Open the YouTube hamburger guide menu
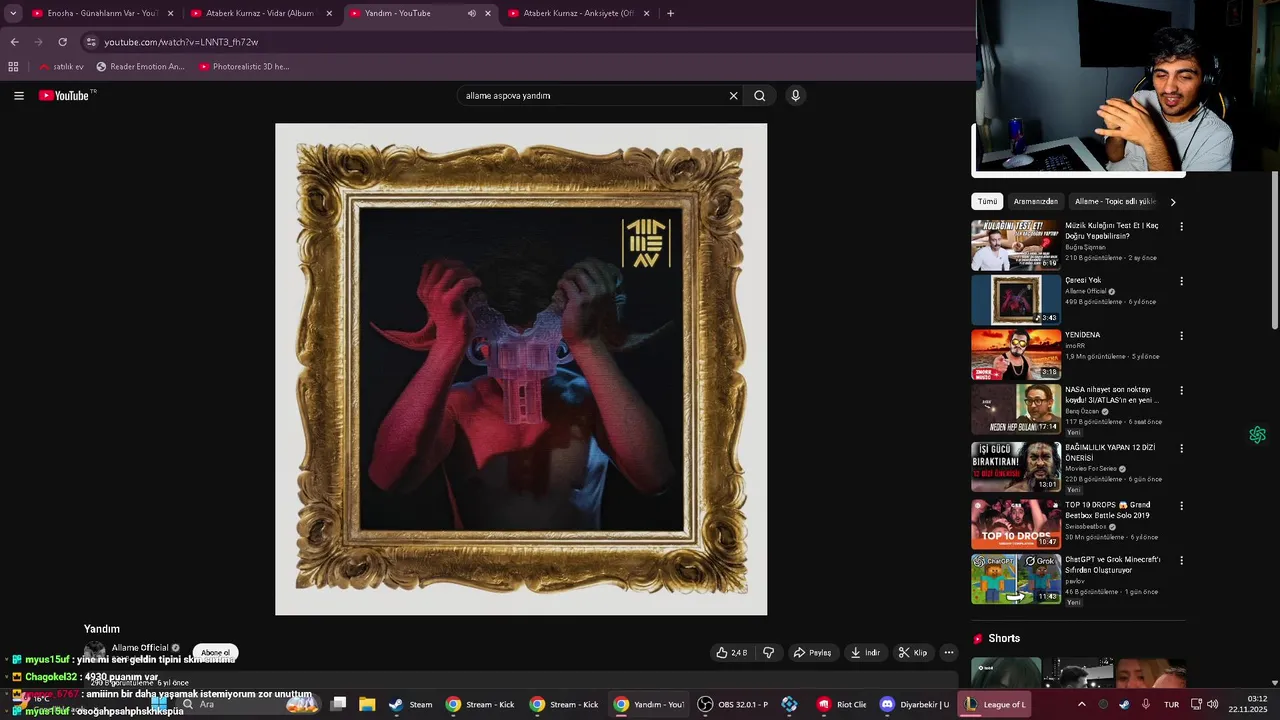 click(x=18, y=96)
